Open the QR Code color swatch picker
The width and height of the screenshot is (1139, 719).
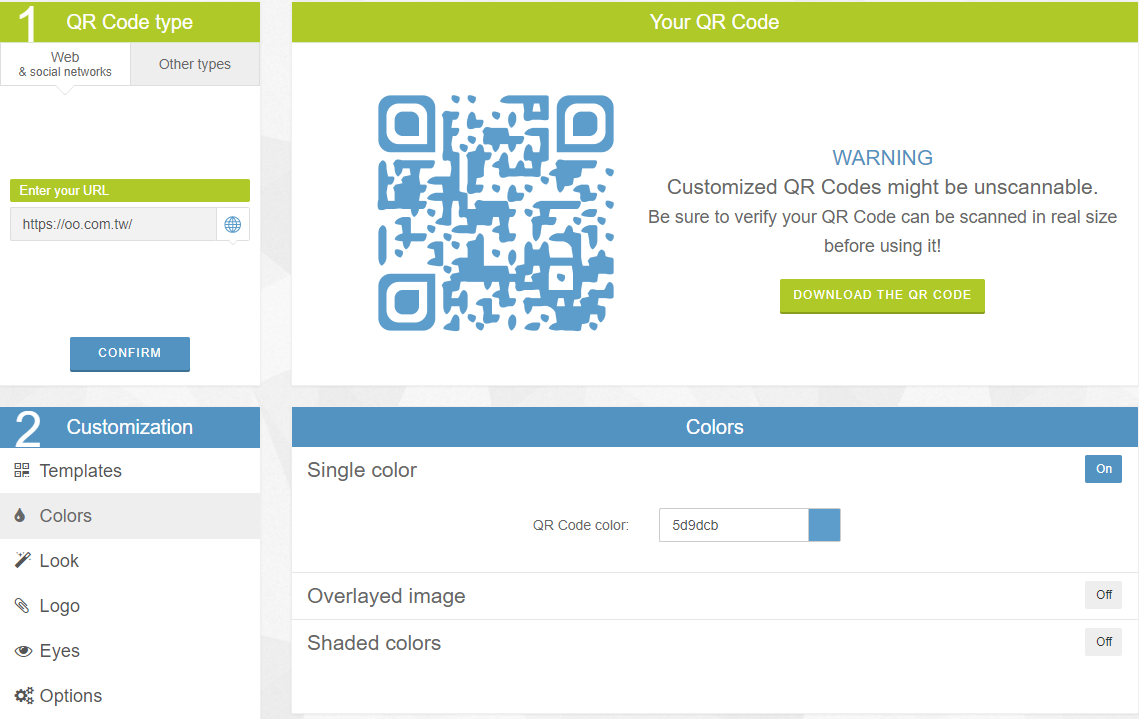click(x=824, y=525)
